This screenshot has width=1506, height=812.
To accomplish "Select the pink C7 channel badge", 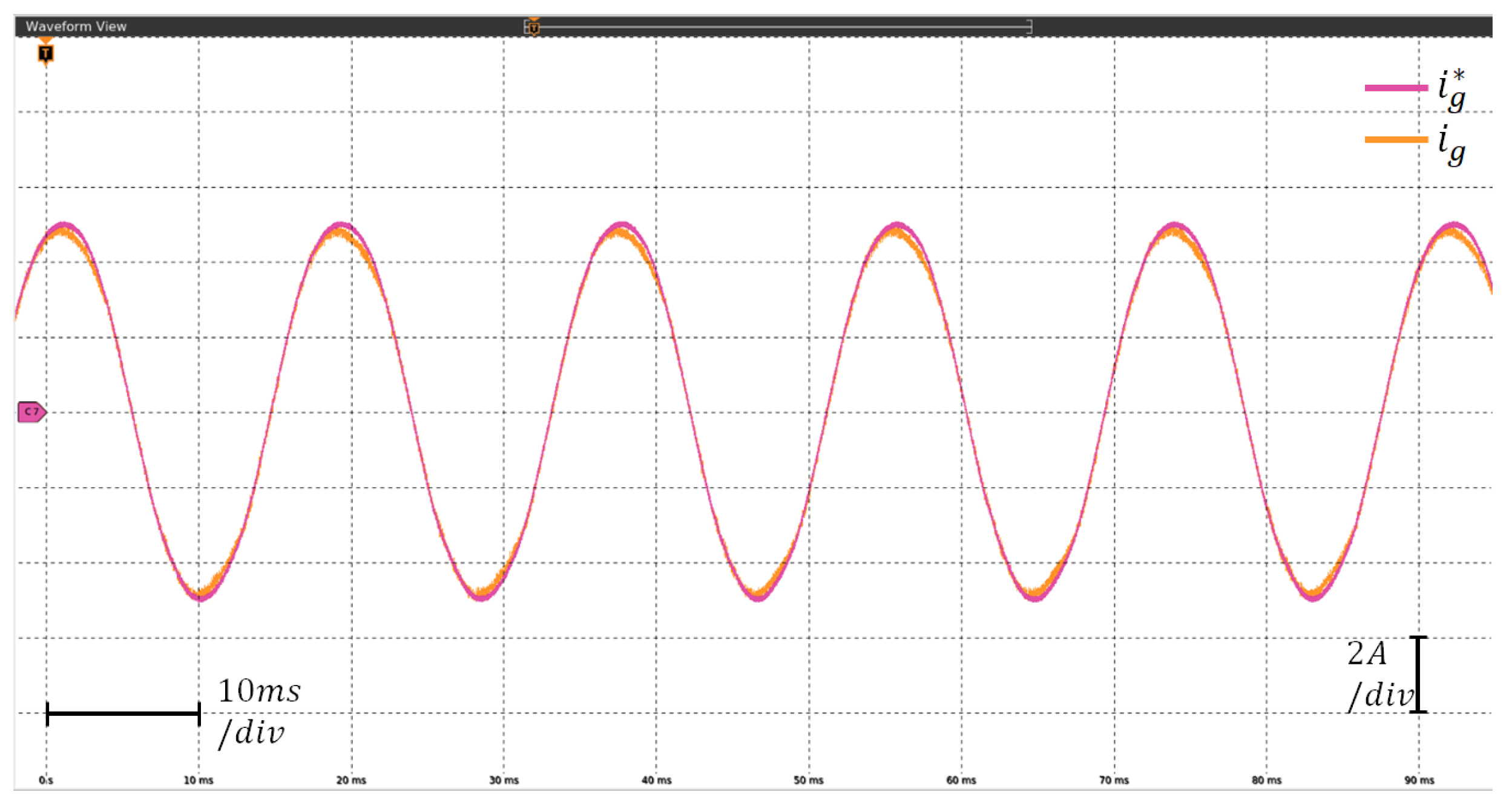I will point(31,412).
